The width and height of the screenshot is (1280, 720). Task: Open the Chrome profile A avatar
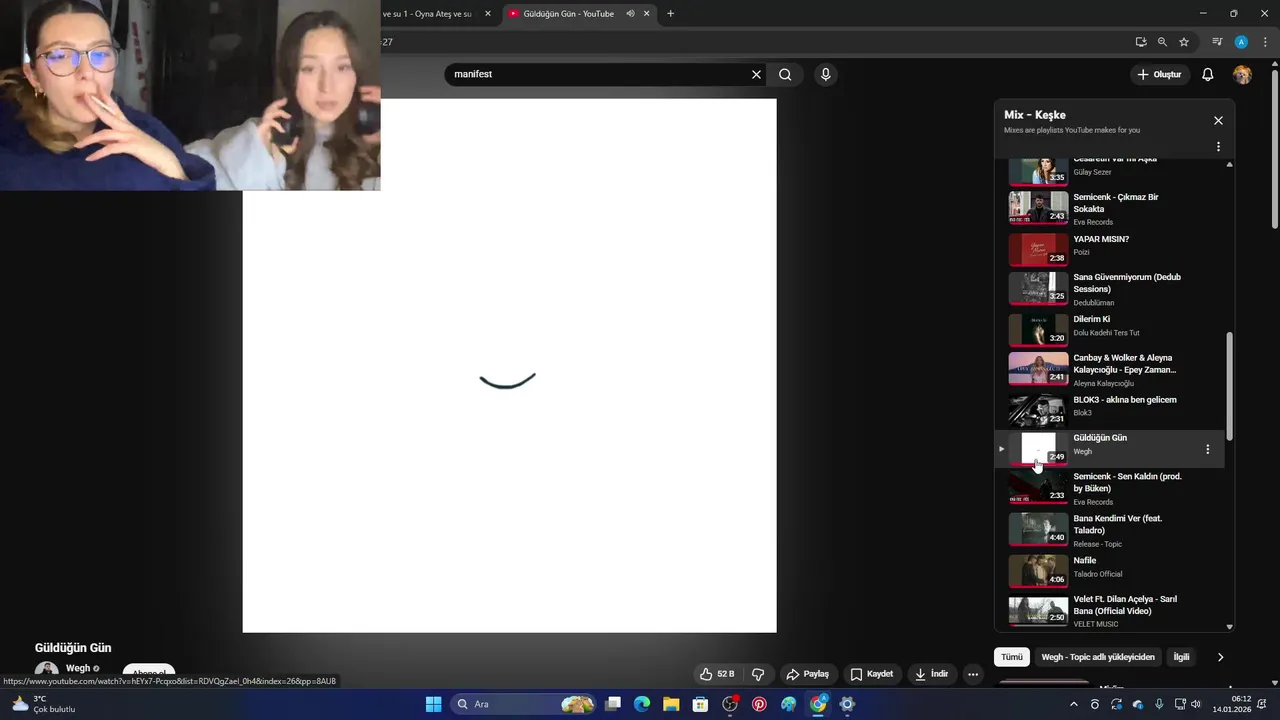pyautogui.click(x=1241, y=42)
